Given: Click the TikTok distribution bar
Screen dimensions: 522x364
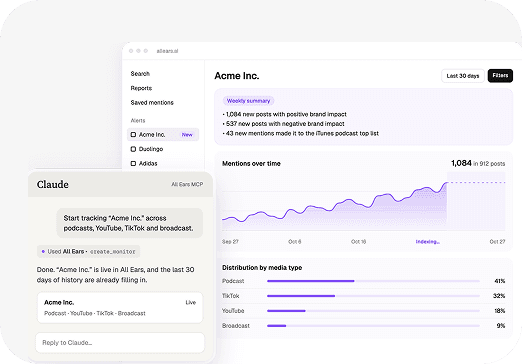Looking at the screenshot, I should tap(373, 296).
